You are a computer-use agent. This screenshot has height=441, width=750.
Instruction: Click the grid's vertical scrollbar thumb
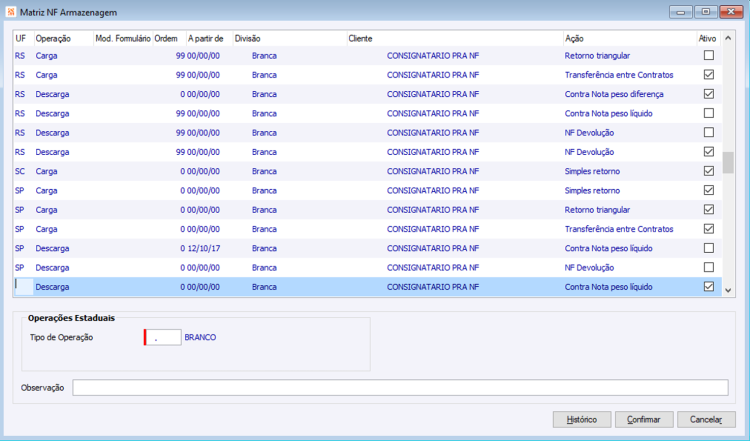coord(728,162)
